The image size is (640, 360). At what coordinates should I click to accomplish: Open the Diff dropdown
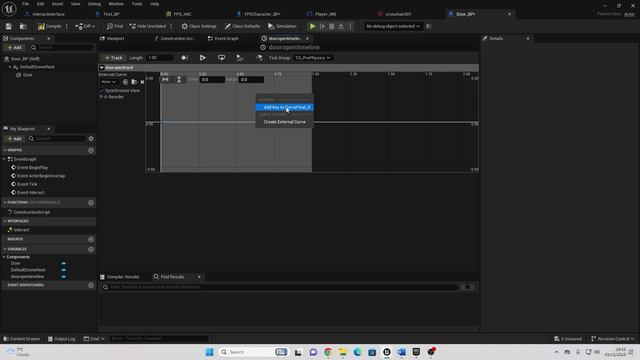tap(85, 26)
